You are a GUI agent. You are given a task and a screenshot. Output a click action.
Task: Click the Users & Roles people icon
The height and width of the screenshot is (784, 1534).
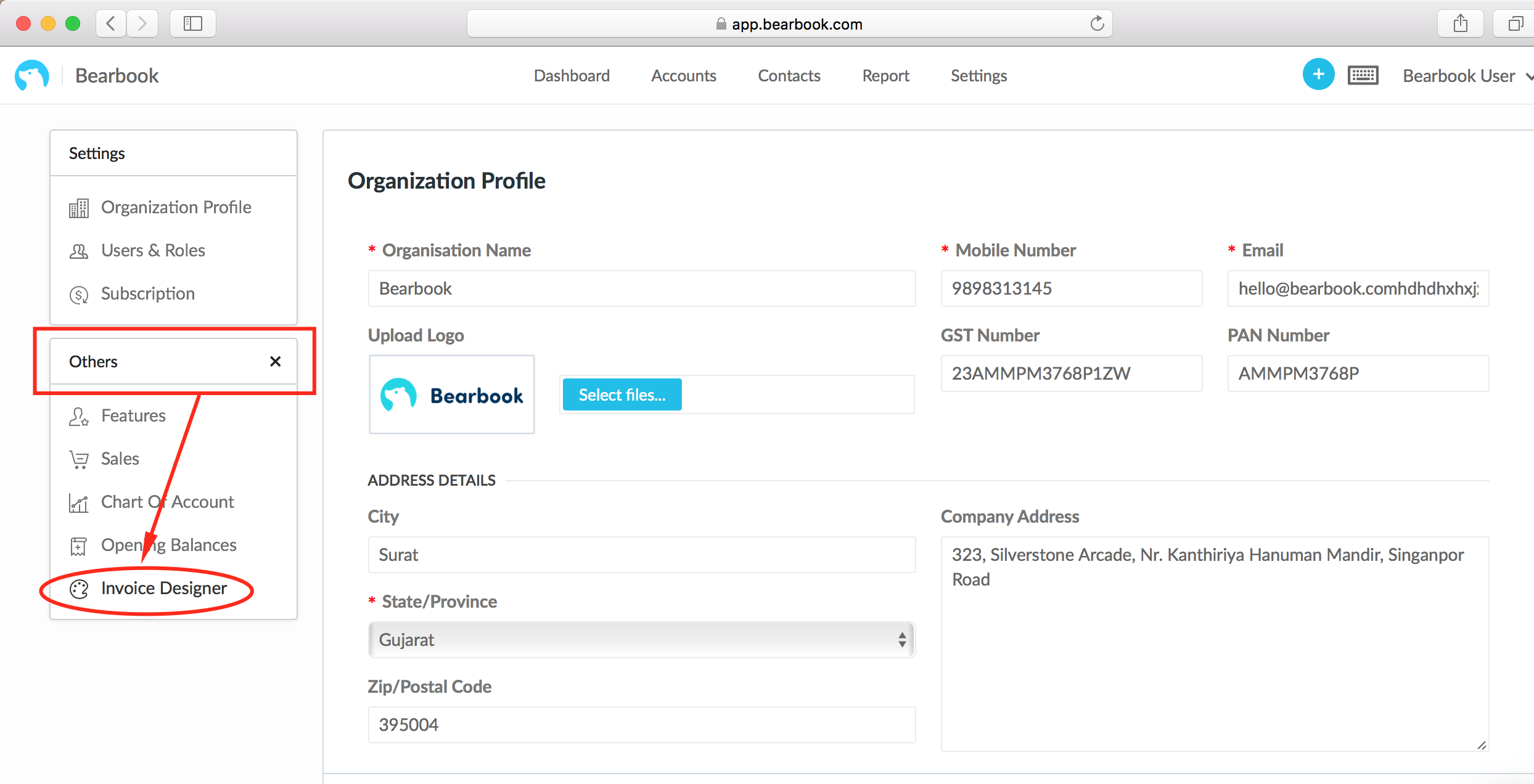(78, 251)
